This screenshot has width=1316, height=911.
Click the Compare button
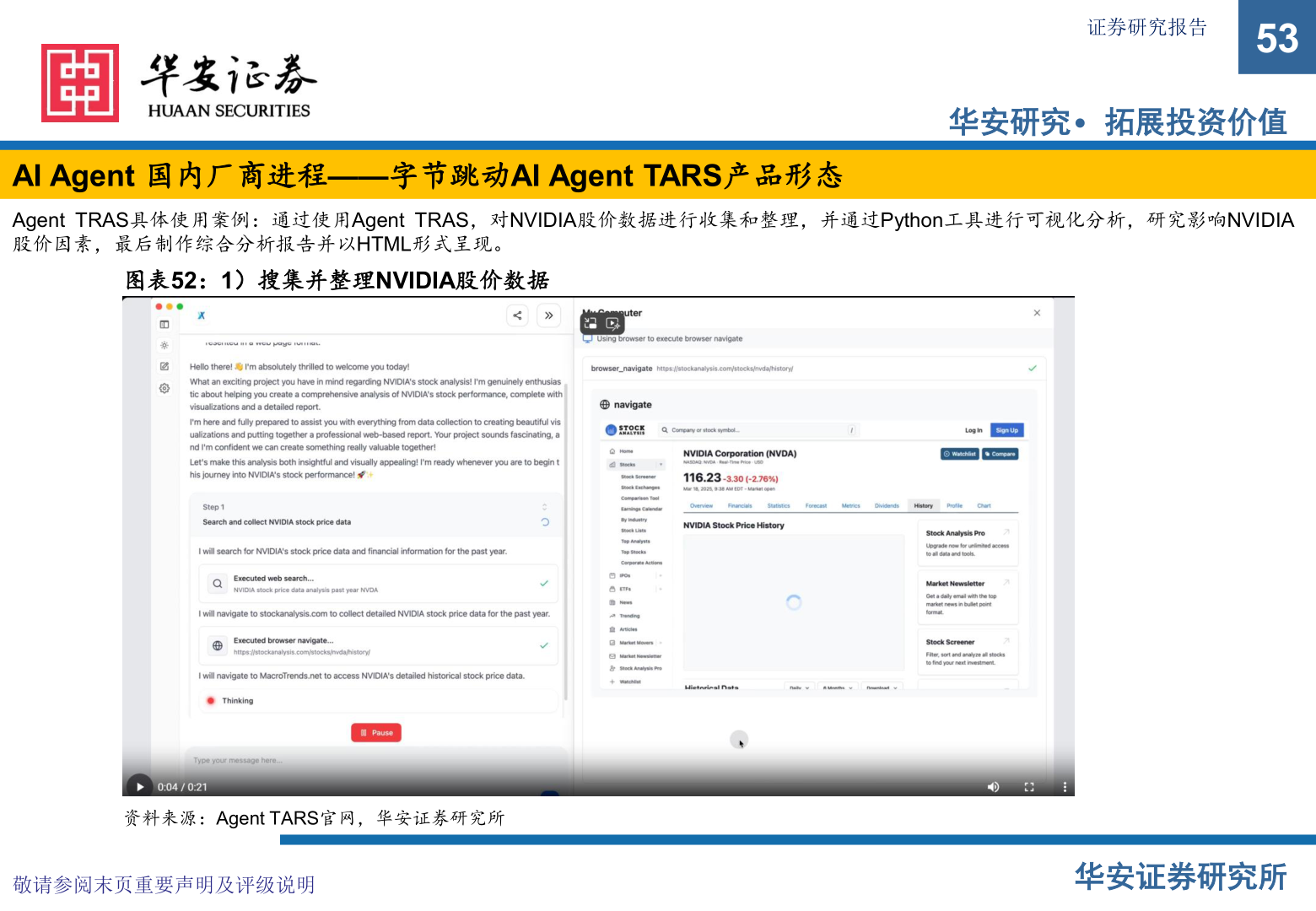(1000, 454)
